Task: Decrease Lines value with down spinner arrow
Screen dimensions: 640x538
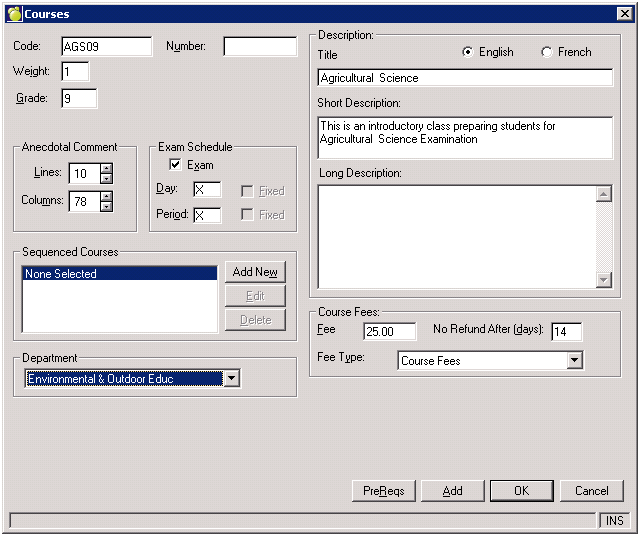Action: 106,178
